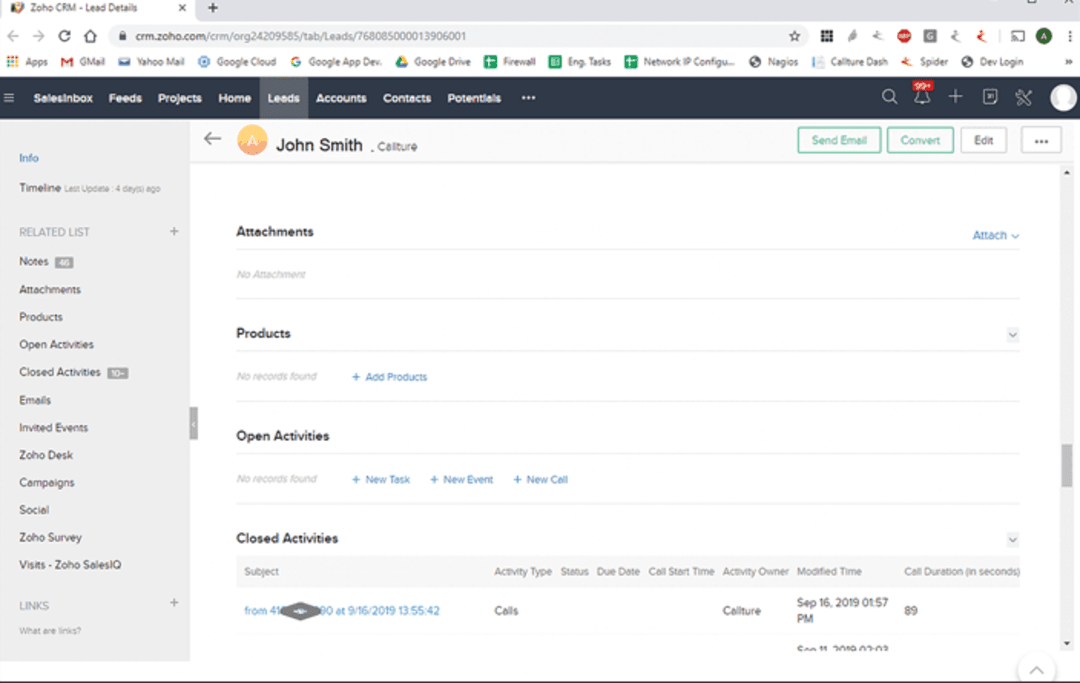Open the Potentials tab
This screenshot has height=683, width=1080.
pos(474,98)
